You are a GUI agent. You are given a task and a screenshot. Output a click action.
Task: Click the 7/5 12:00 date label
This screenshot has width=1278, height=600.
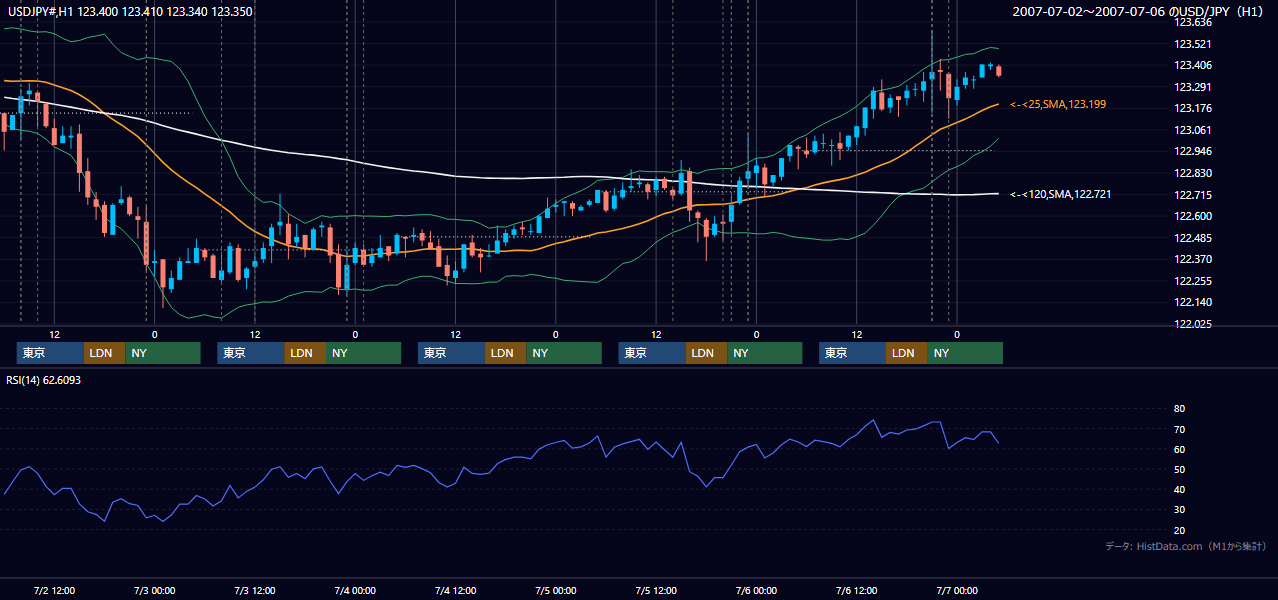(x=656, y=590)
